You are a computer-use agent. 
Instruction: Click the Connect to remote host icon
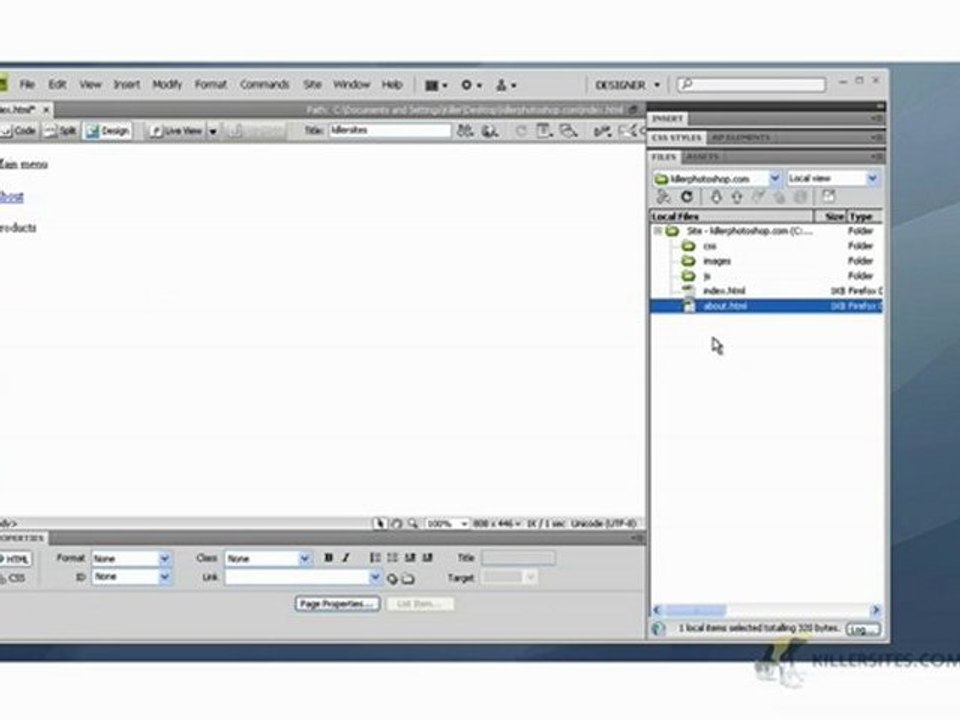click(x=663, y=197)
